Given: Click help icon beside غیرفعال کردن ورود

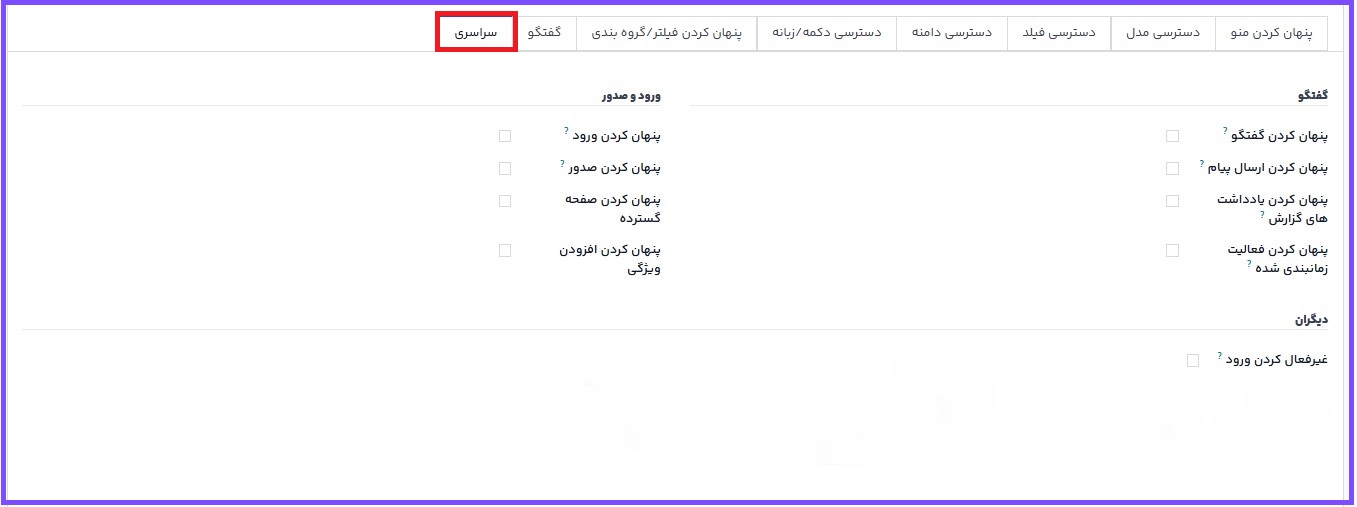Looking at the screenshot, I should click(1220, 355).
